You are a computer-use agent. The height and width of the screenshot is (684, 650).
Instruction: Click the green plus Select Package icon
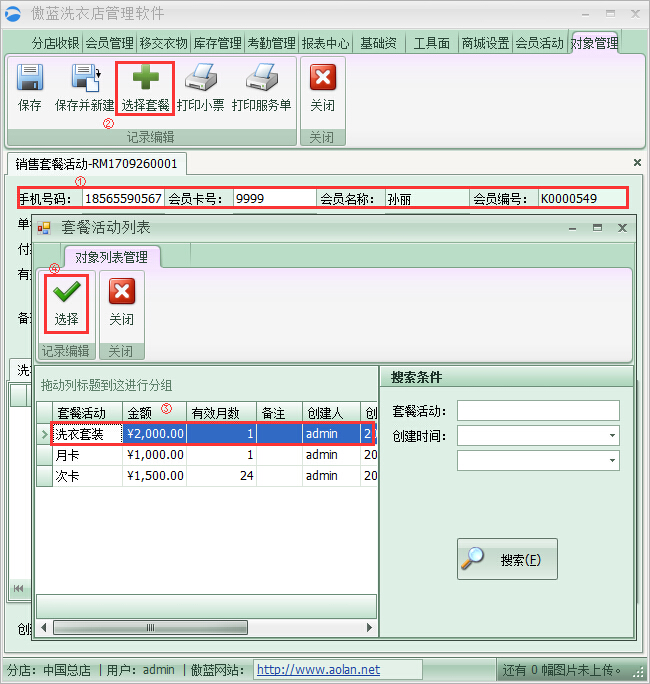(x=145, y=78)
